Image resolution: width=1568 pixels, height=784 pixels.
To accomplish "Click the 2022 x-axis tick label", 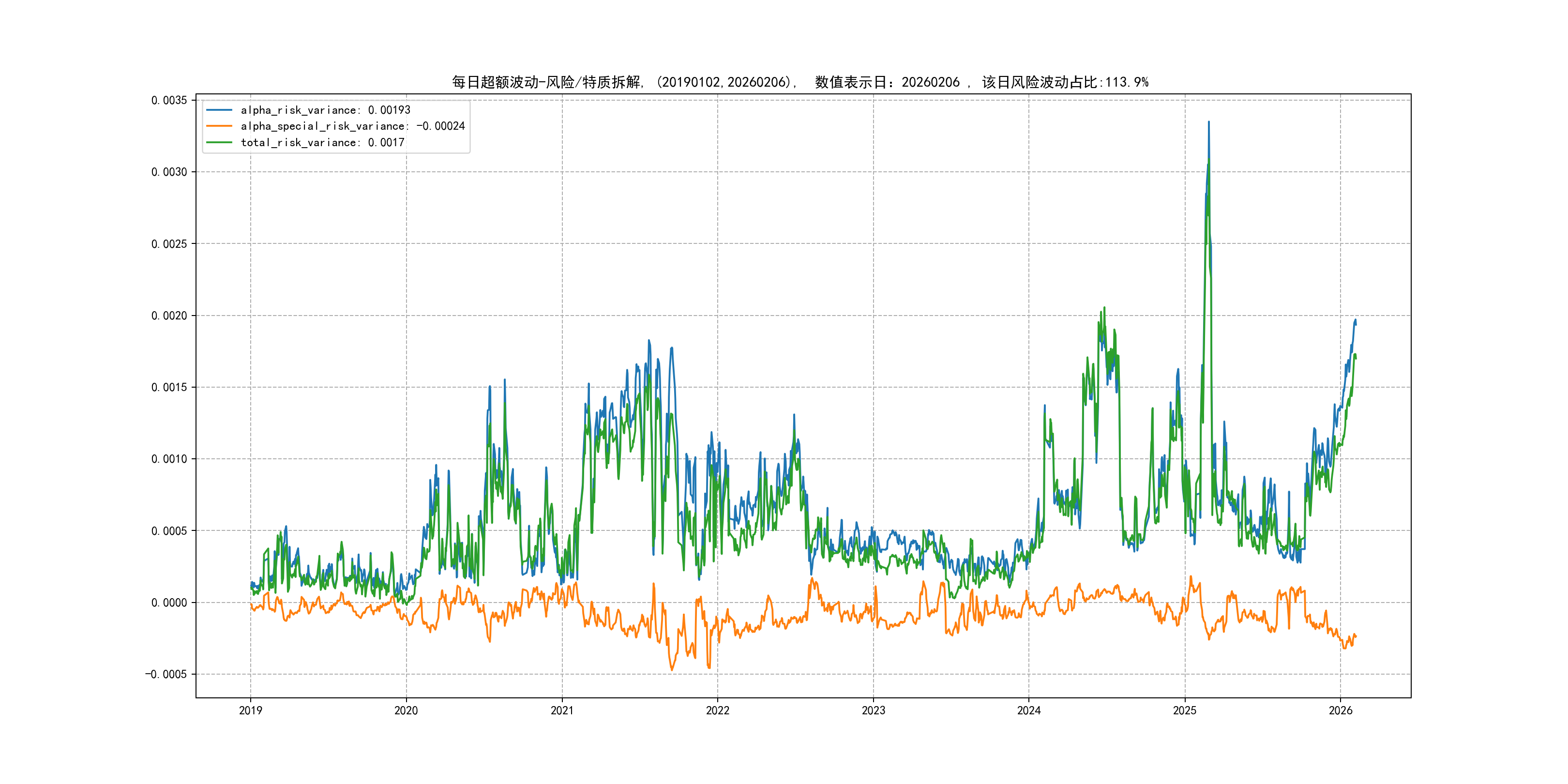I will coord(718,710).
